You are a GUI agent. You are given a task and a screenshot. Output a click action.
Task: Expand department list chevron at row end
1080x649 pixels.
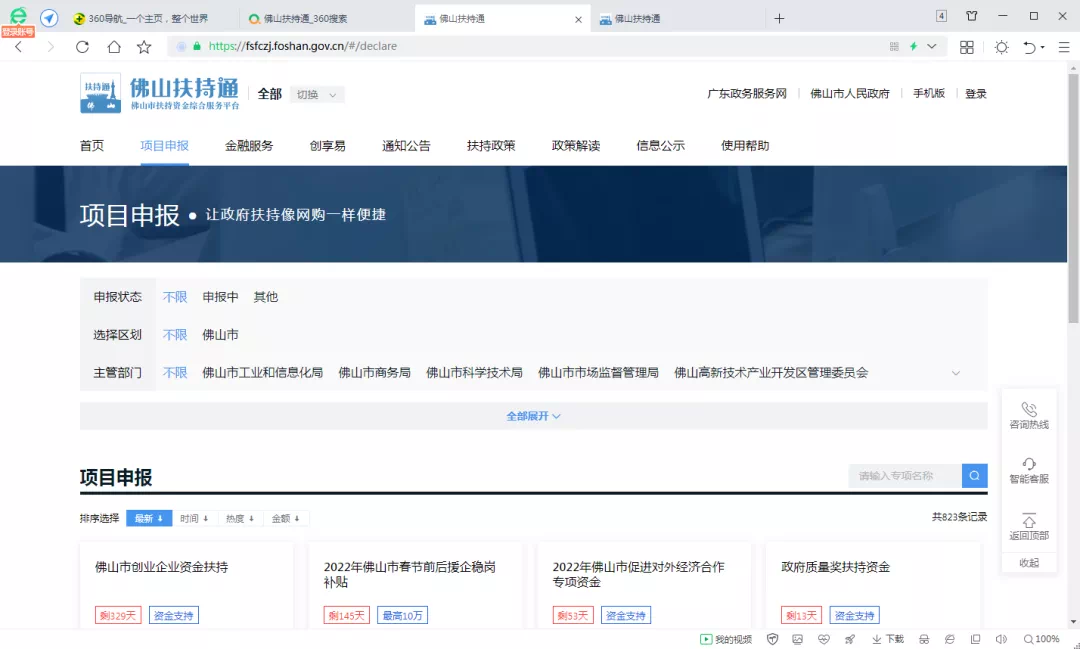click(x=955, y=373)
